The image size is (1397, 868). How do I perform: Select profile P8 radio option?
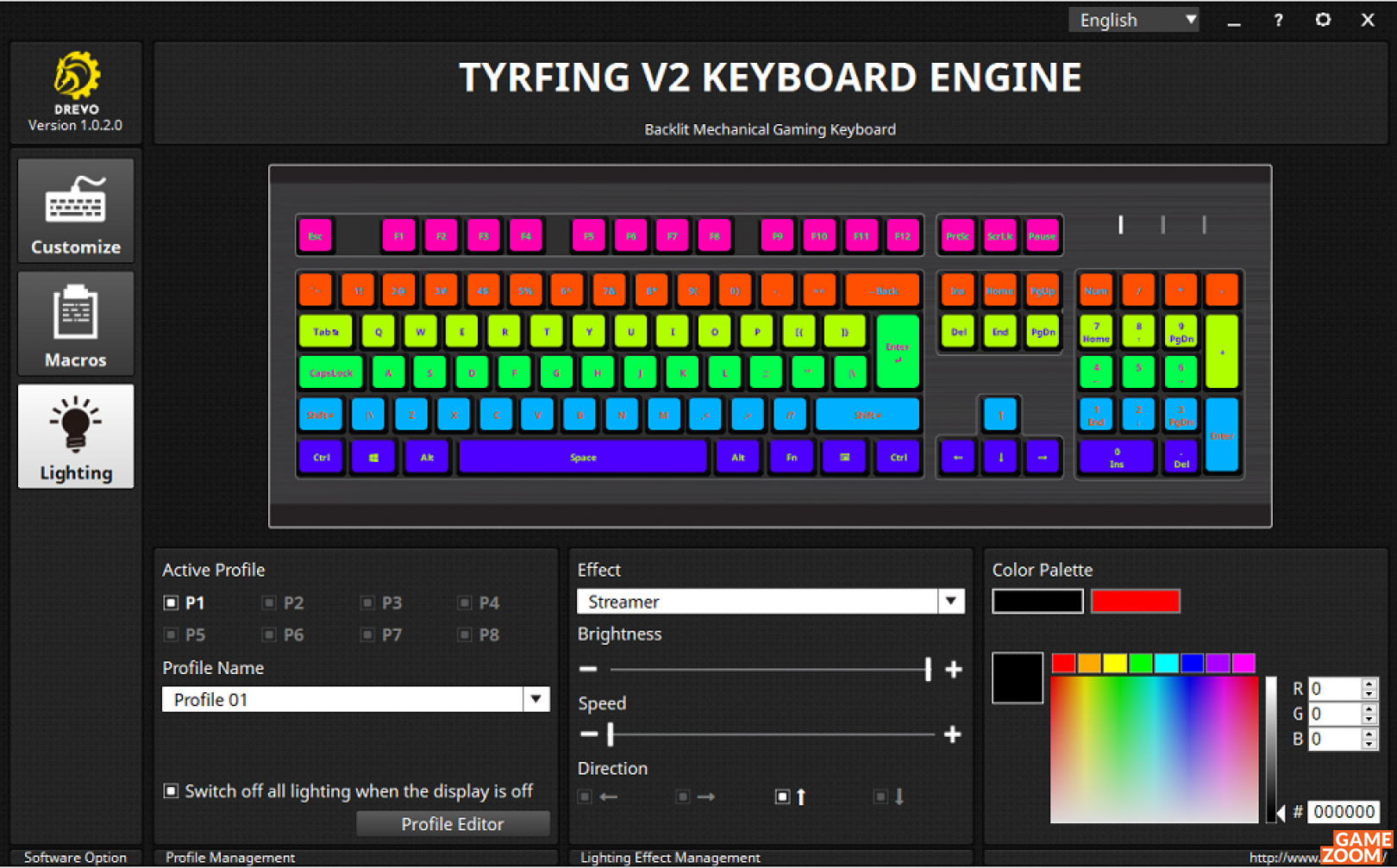point(465,634)
